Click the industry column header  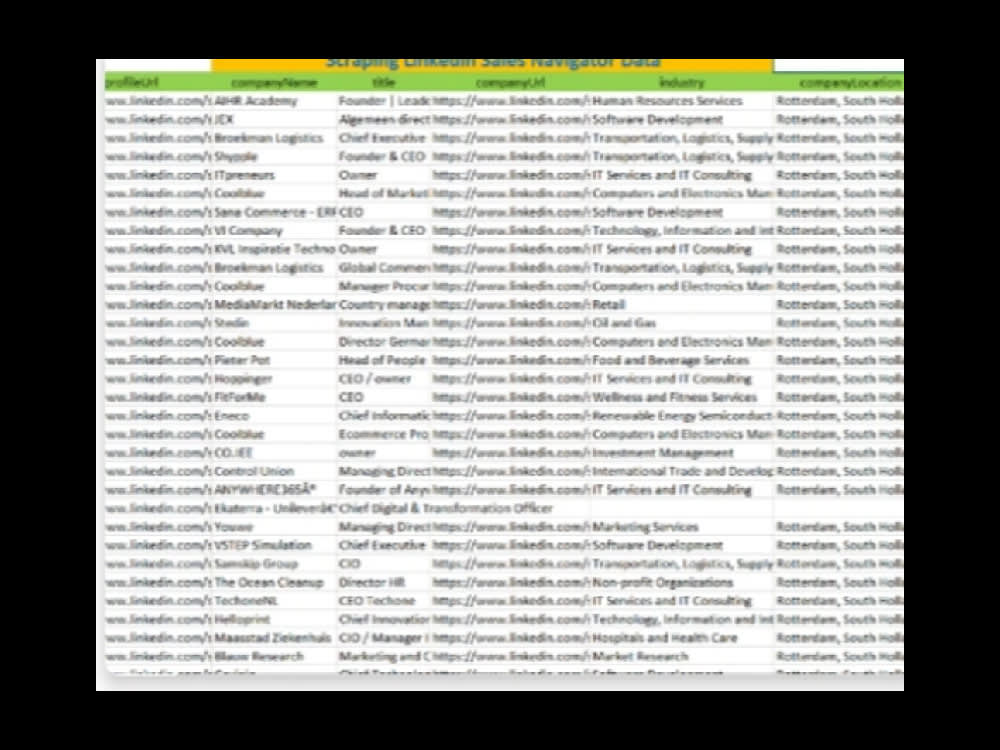(x=682, y=82)
